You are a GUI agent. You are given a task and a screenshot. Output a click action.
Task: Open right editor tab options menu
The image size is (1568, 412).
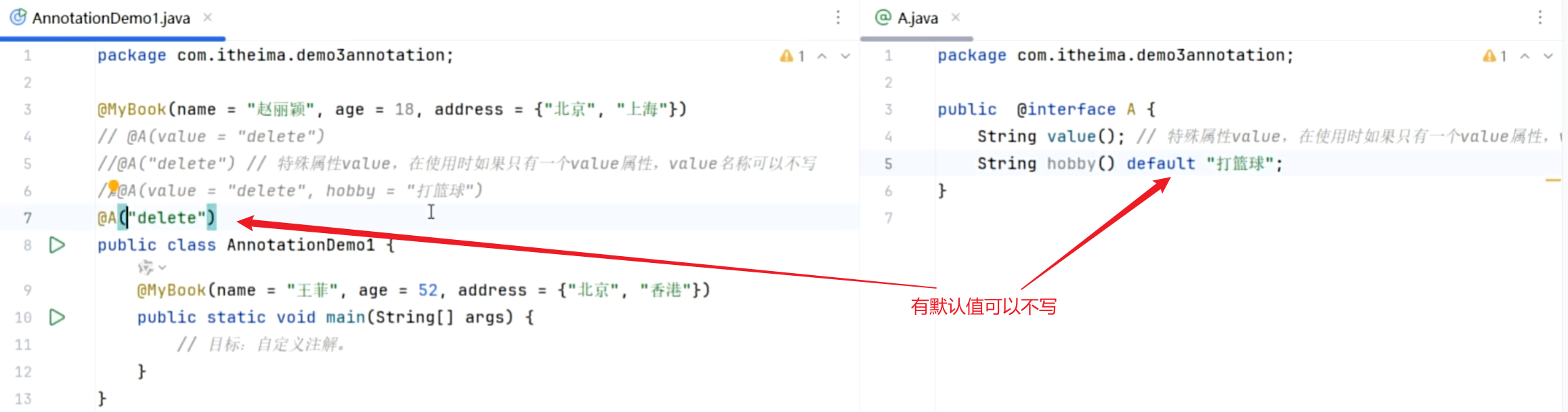(1540, 18)
